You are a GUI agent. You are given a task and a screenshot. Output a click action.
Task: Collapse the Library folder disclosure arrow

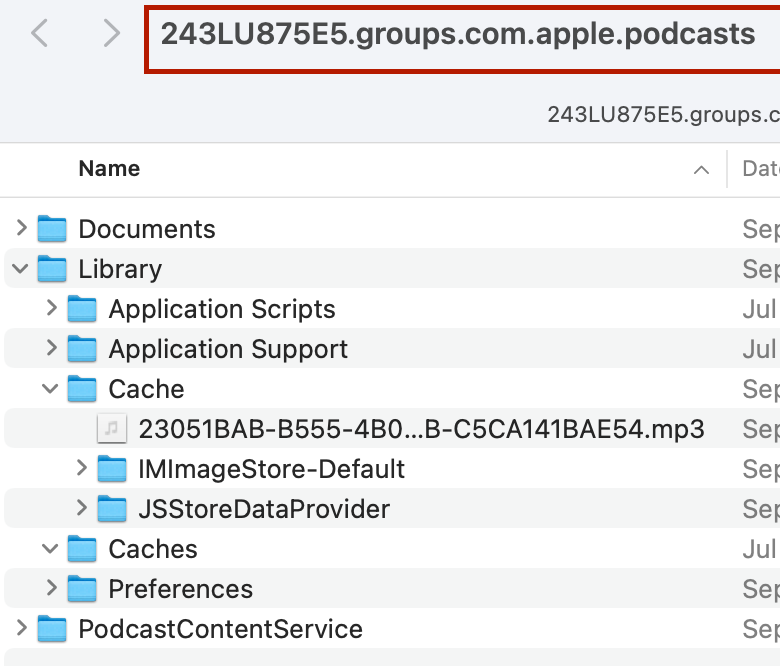pyautogui.click(x=20, y=269)
